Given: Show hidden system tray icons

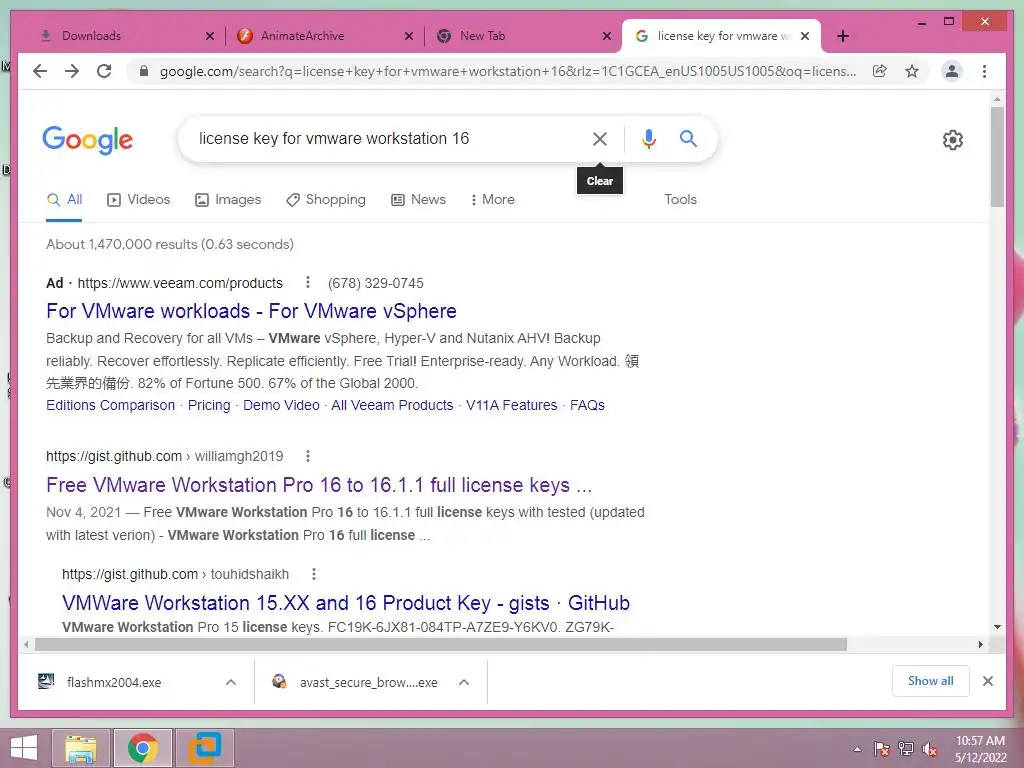Looking at the screenshot, I should [x=857, y=749].
